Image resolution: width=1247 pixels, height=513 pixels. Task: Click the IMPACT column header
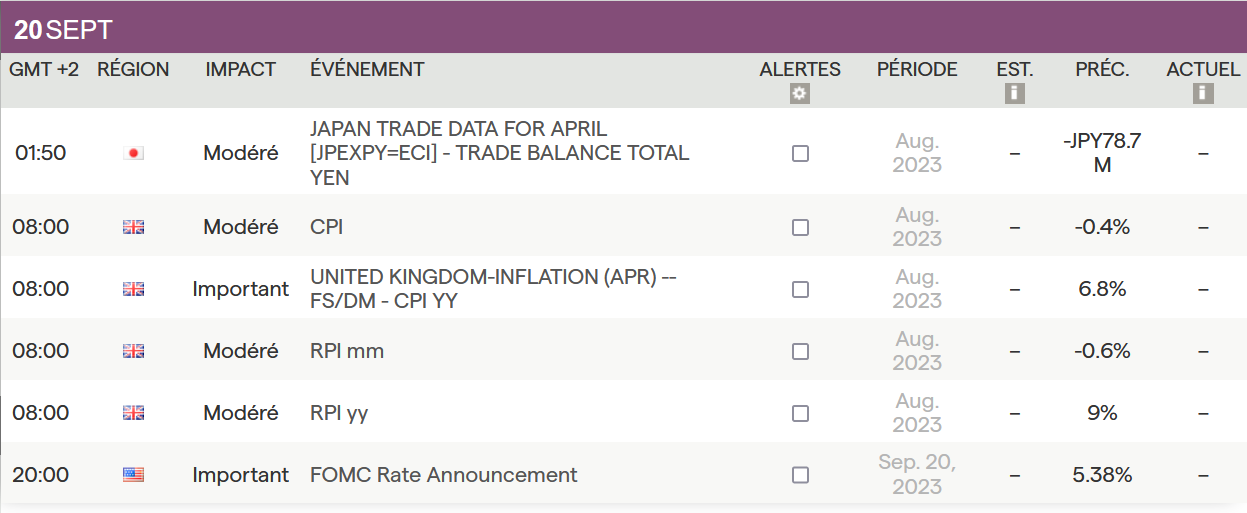240,69
